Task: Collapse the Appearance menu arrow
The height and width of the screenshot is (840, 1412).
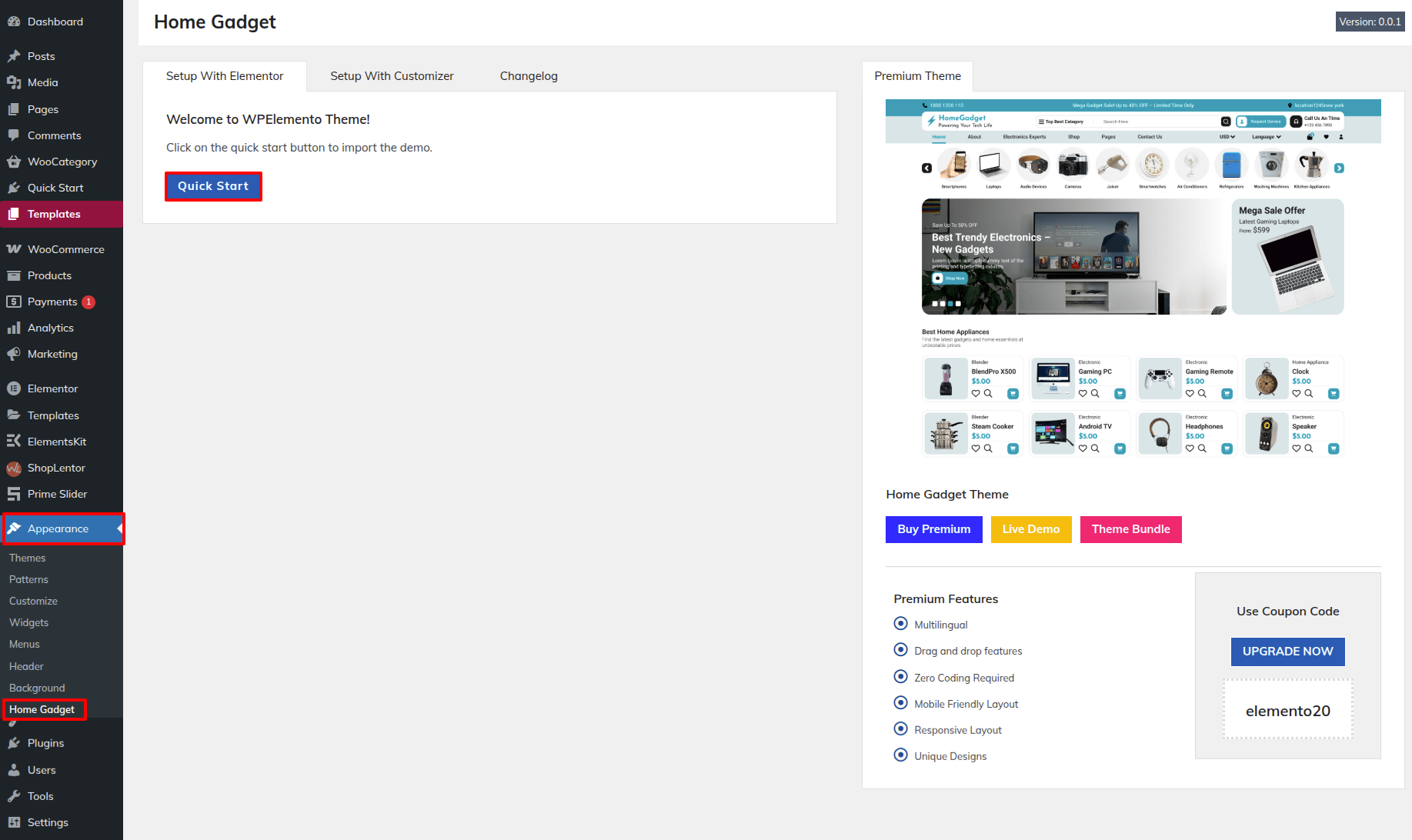Action: [x=119, y=528]
